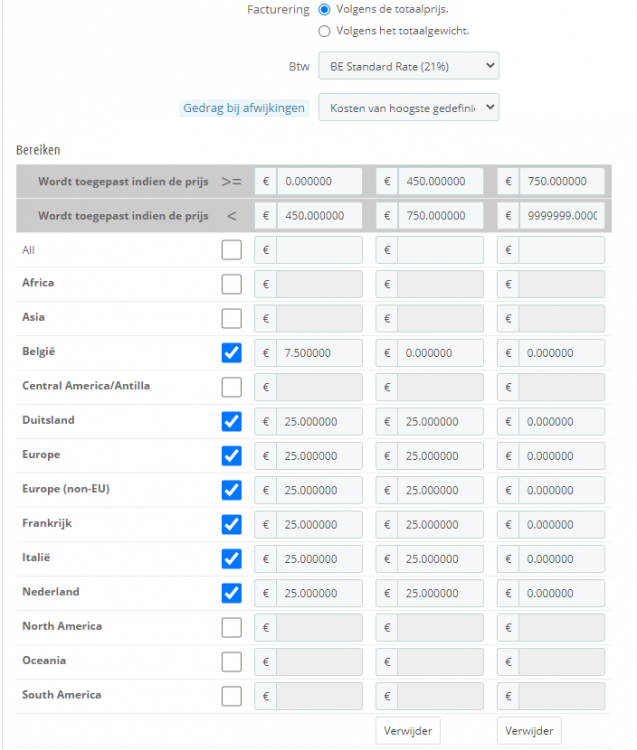
Task: Check the Africa zone checkbox
Action: coord(231,284)
